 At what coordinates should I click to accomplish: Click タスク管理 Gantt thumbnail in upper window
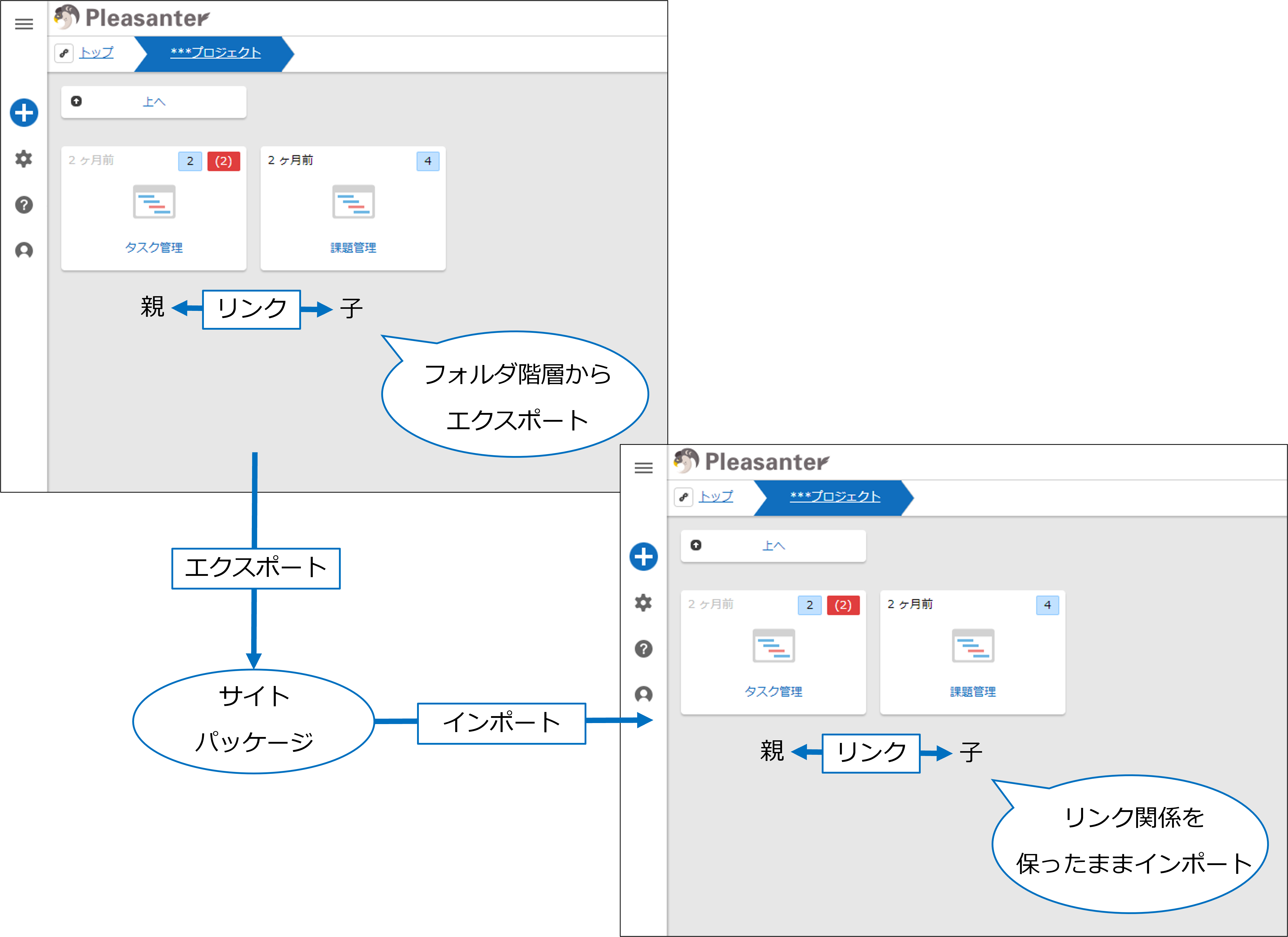pos(154,202)
